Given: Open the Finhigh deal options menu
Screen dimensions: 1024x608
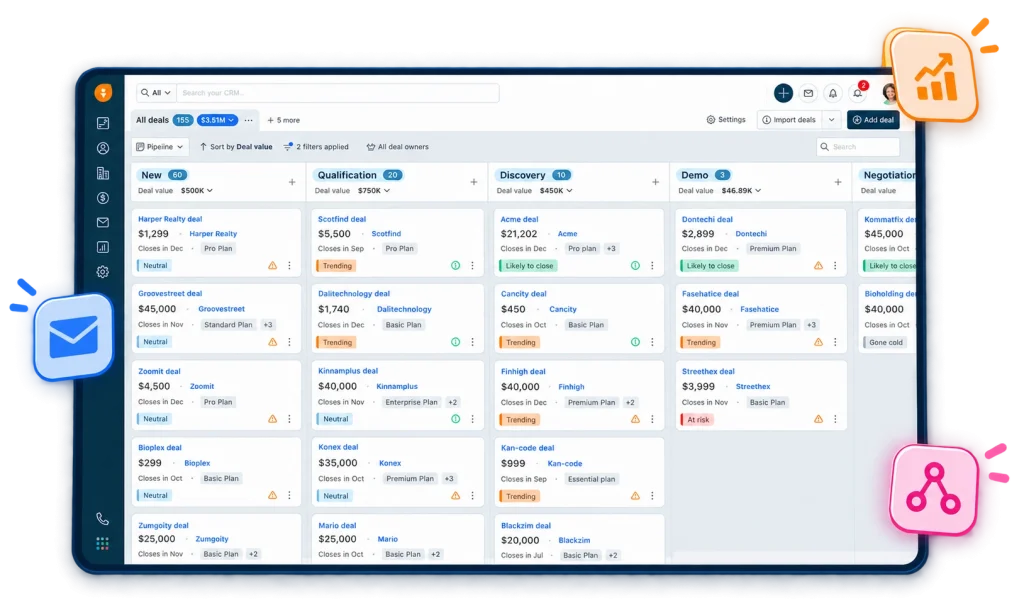Looking at the screenshot, I should (x=652, y=419).
